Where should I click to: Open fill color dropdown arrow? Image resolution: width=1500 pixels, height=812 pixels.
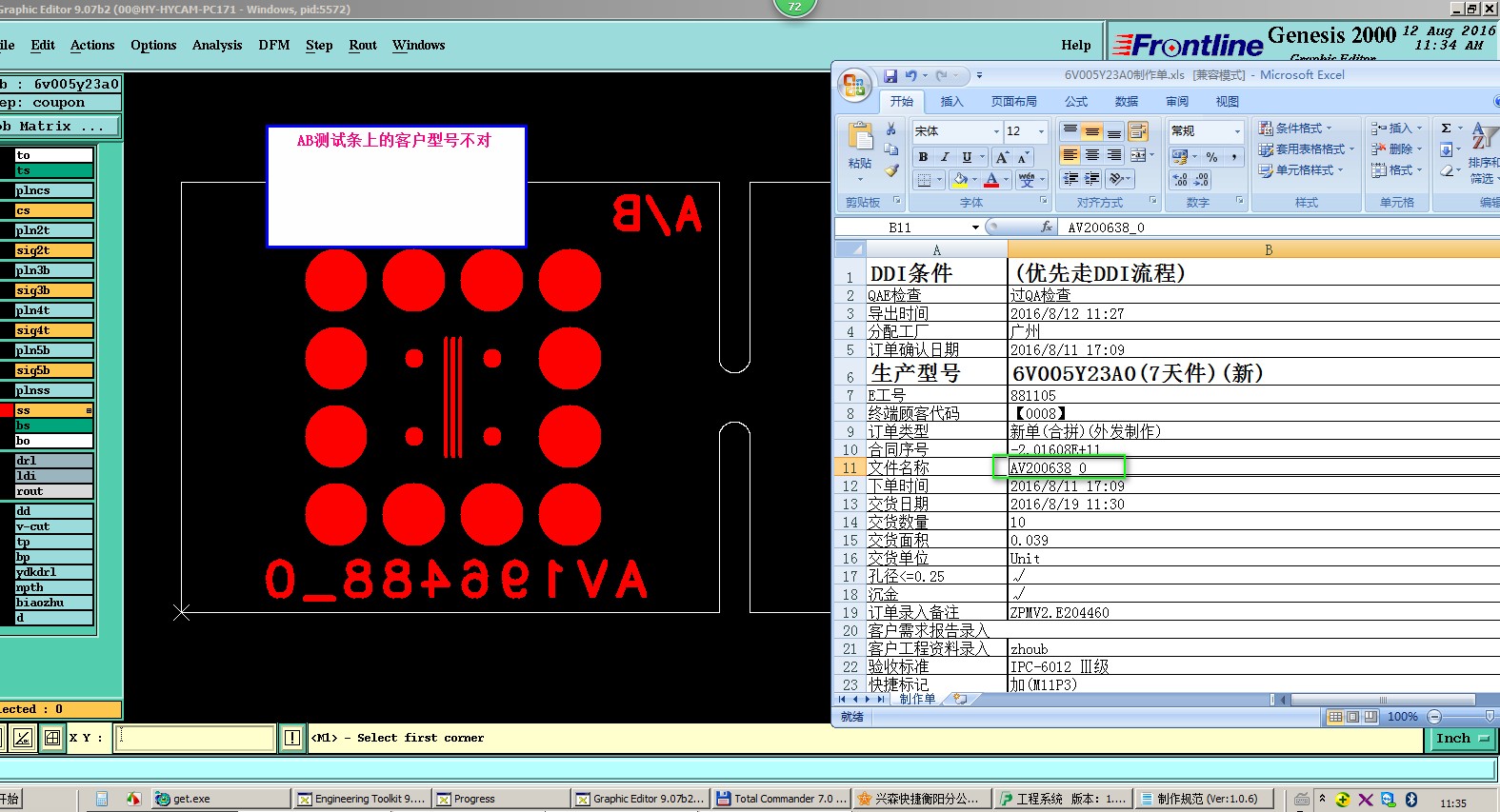click(974, 179)
